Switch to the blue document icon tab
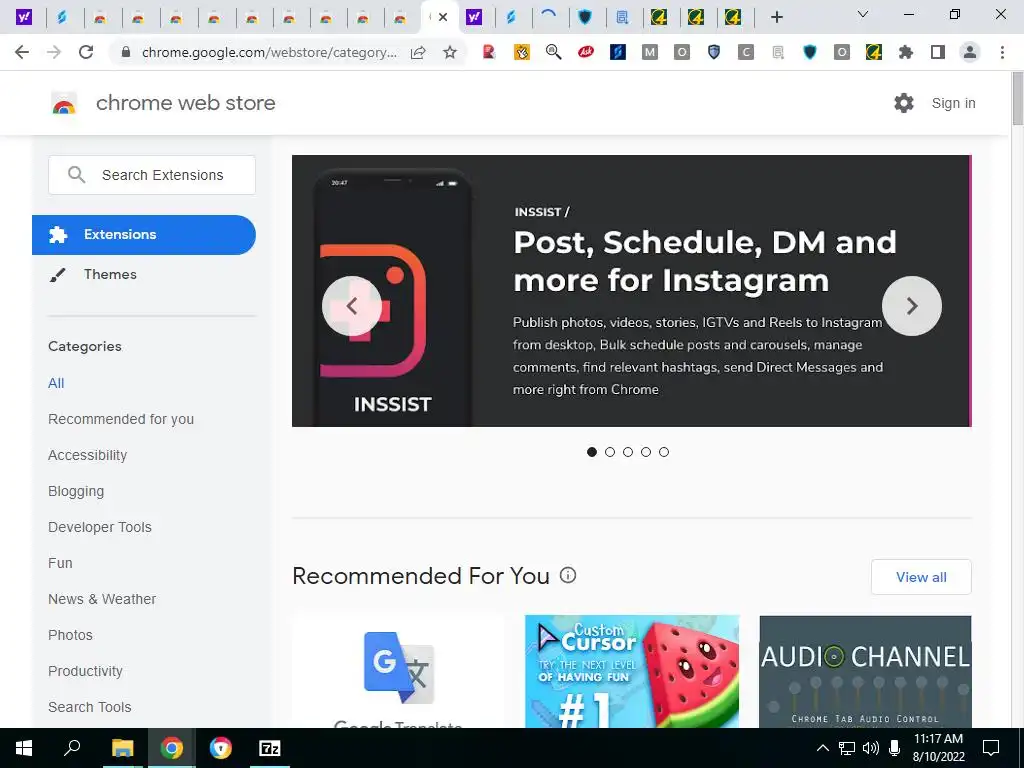 pos(622,17)
